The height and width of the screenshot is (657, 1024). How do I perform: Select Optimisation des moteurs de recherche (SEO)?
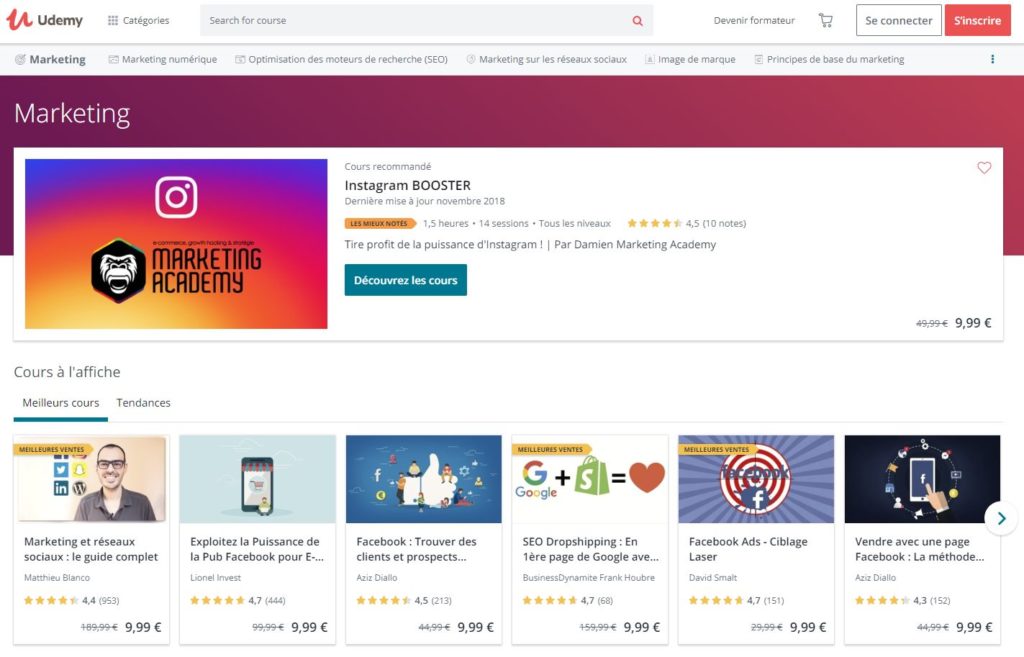point(342,59)
